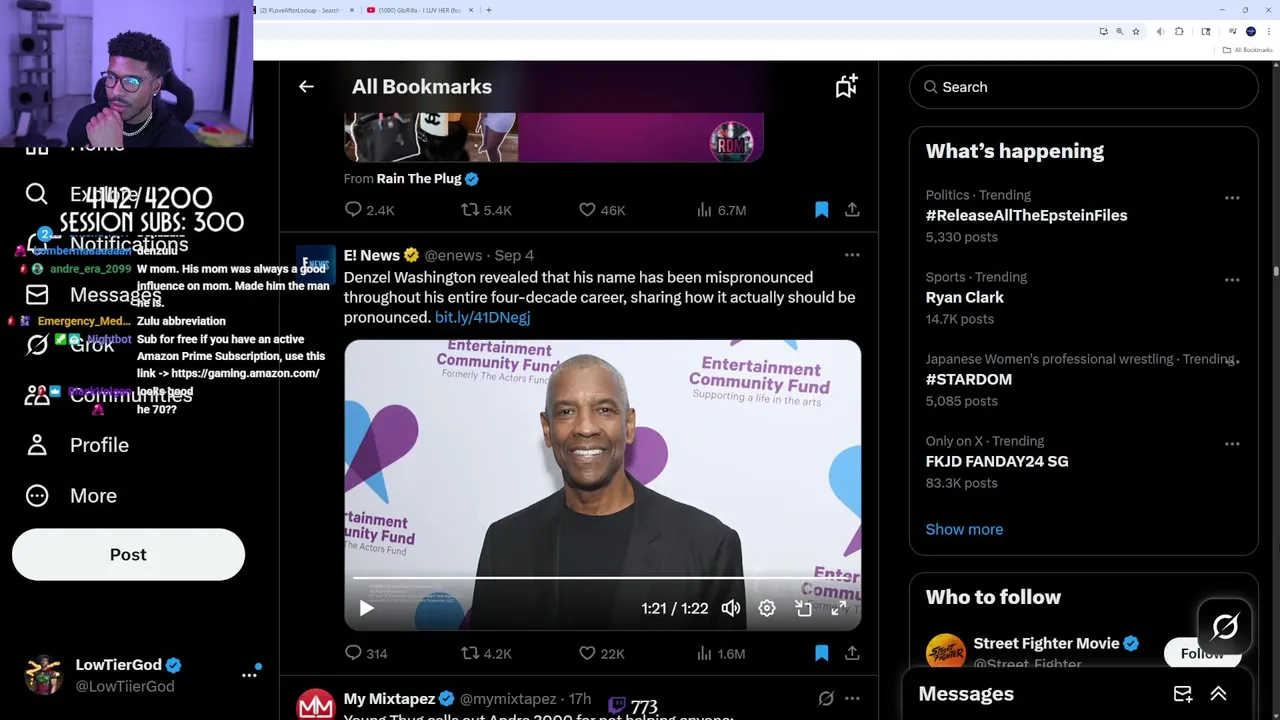Open video settings gear
The height and width of the screenshot is (720, 1280).
coord(767,608)
